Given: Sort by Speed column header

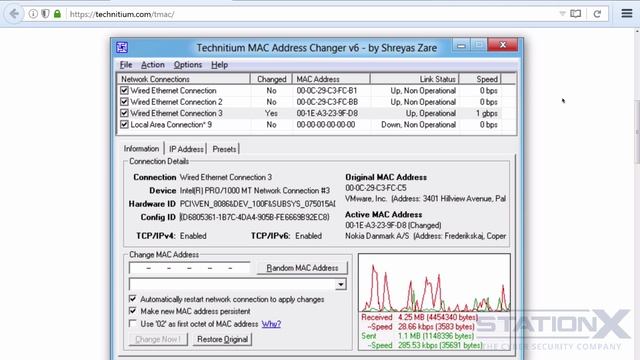Looking at the screenshot, I should tap(480, 79).
